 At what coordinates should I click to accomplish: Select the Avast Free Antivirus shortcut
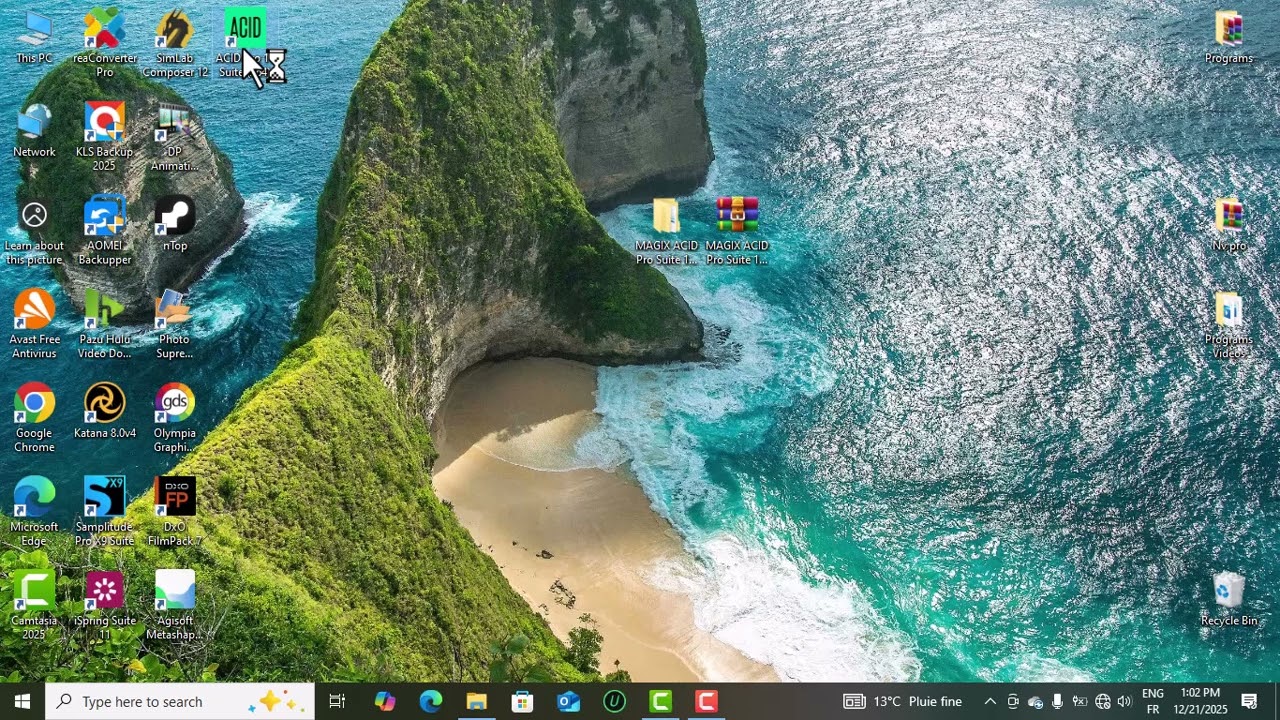34,325
